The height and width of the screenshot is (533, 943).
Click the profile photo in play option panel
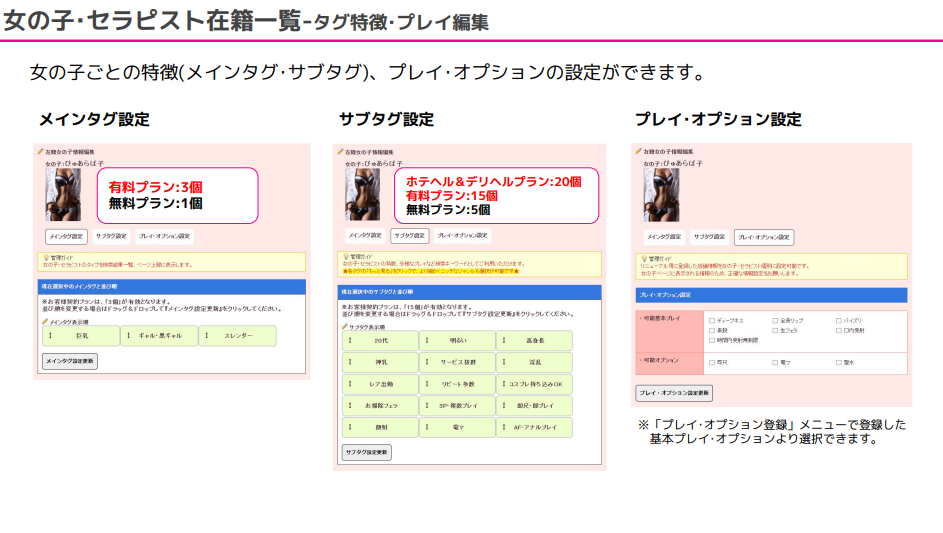(x=661, y=195)
